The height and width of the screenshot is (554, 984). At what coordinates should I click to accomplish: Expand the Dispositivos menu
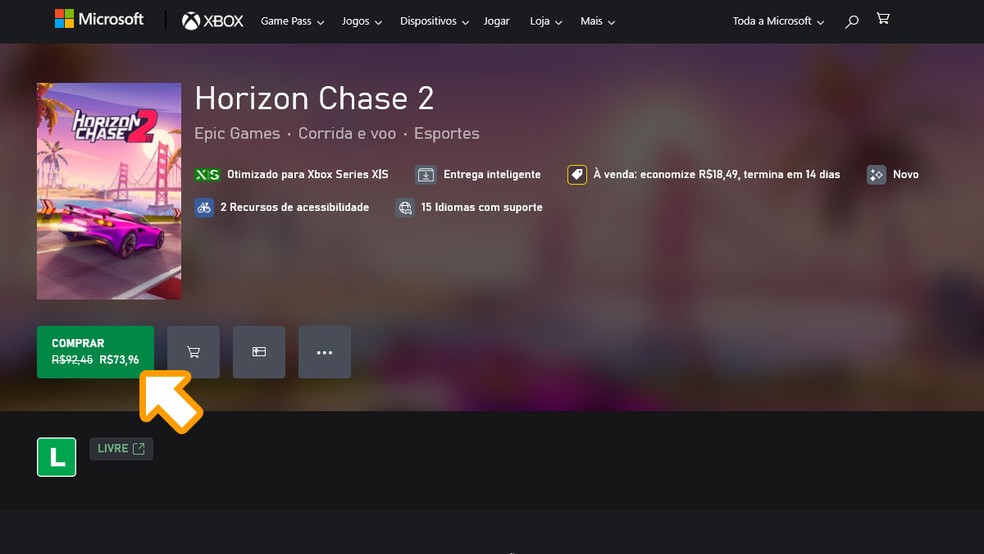pyautogui.click(x=434, y=21)
